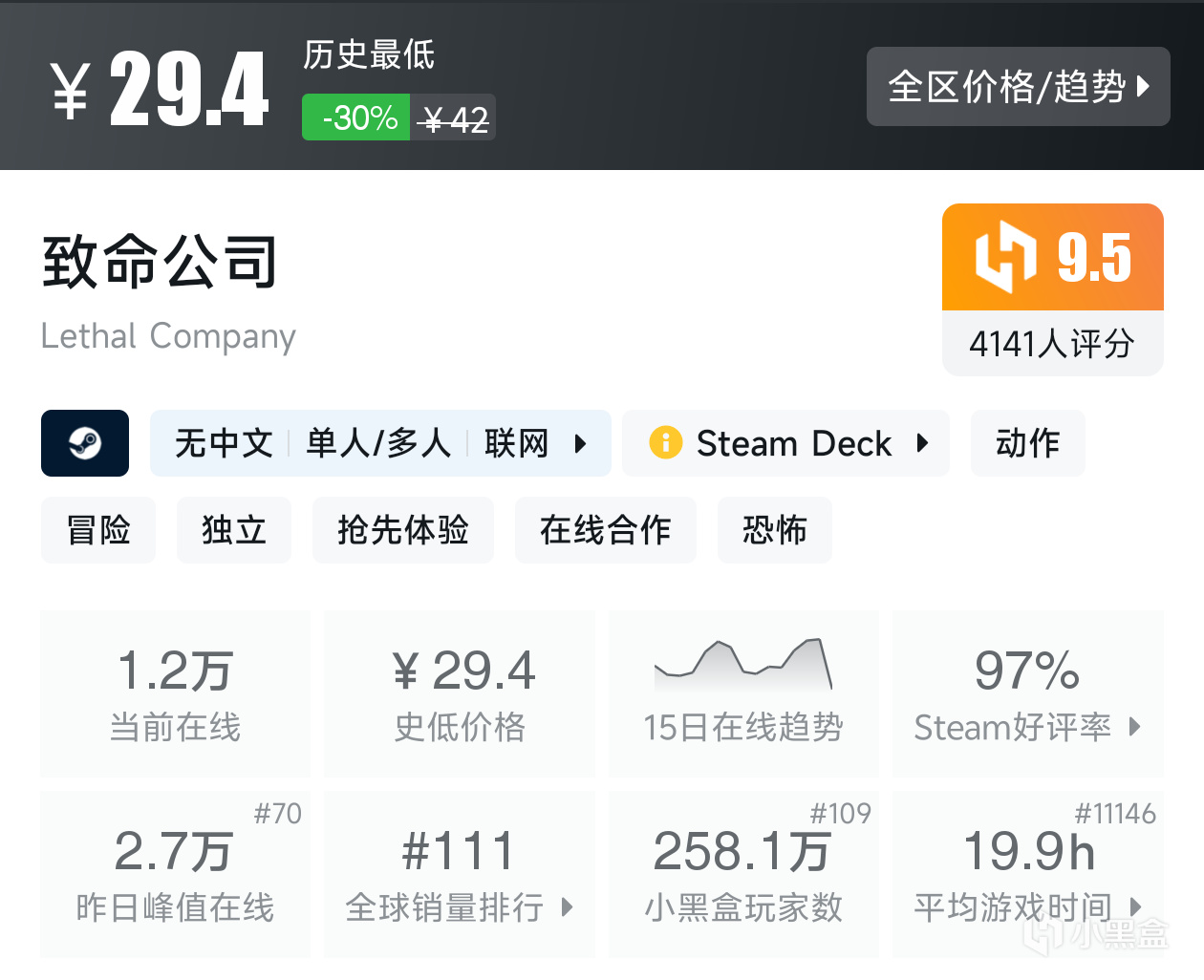Tap the 抢先体验 tag
This screenshot has height=980, width=1204.
click(403, 530)
